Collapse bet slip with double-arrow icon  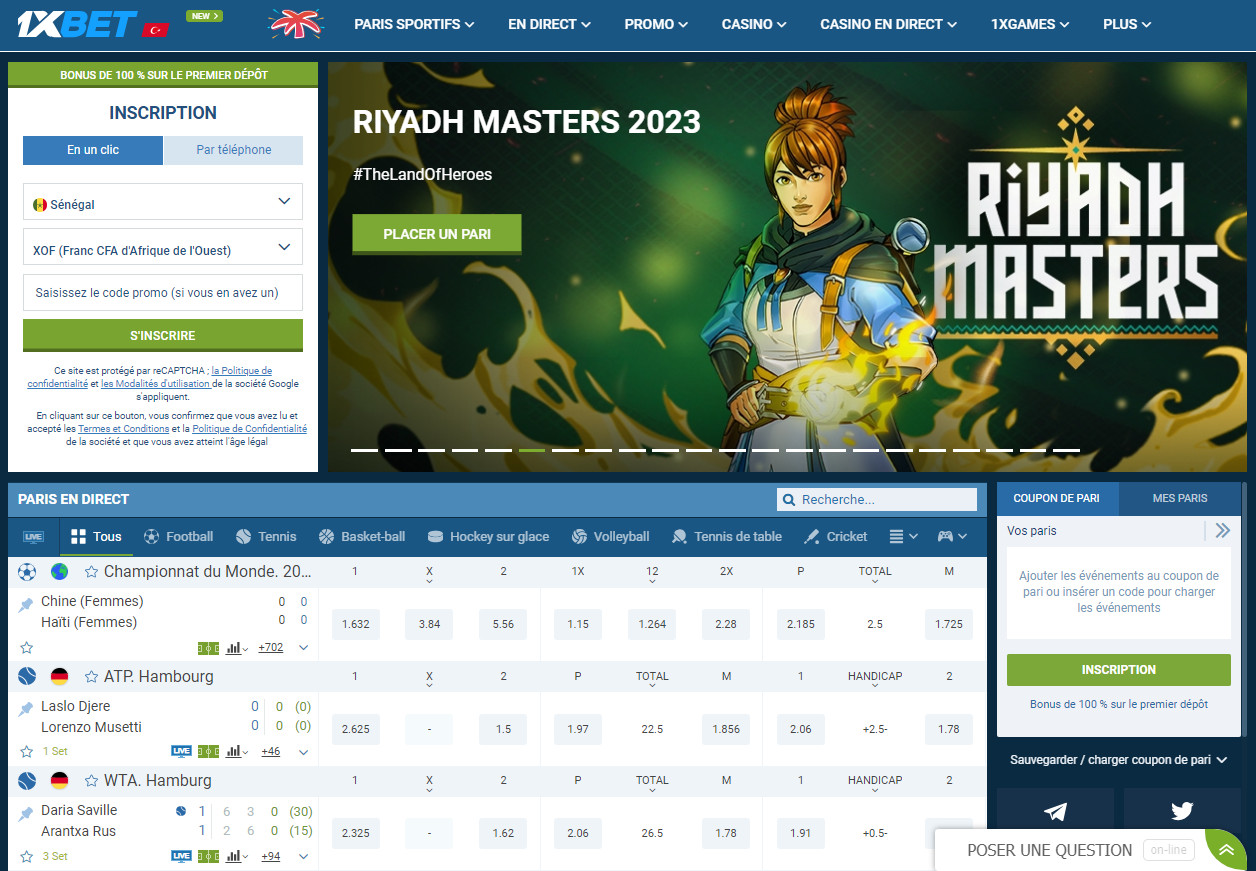[1222, 531]
